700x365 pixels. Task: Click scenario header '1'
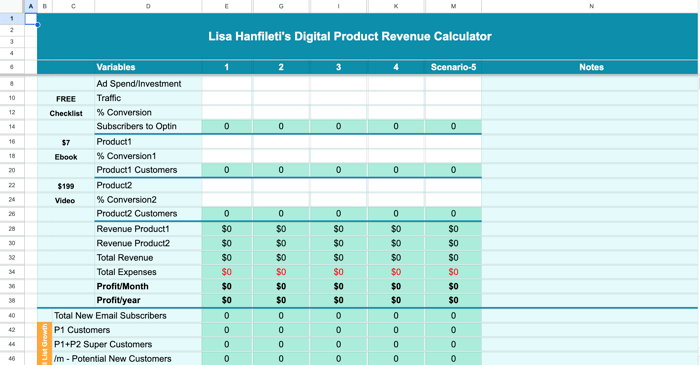(x=227, y=67)
